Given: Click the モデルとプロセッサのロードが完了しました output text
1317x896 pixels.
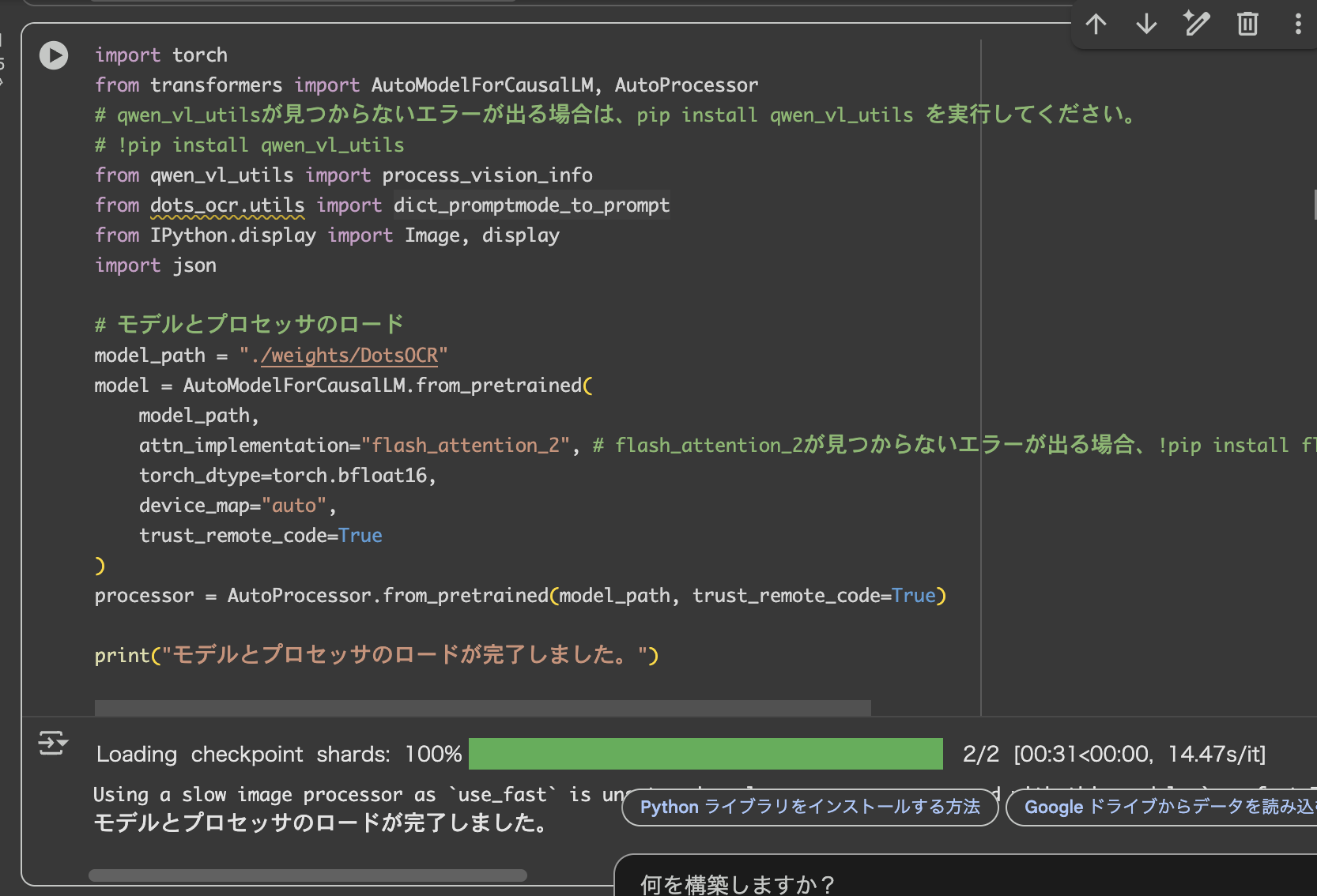Looking at the screenshot, I should click(x=320, y=823).
